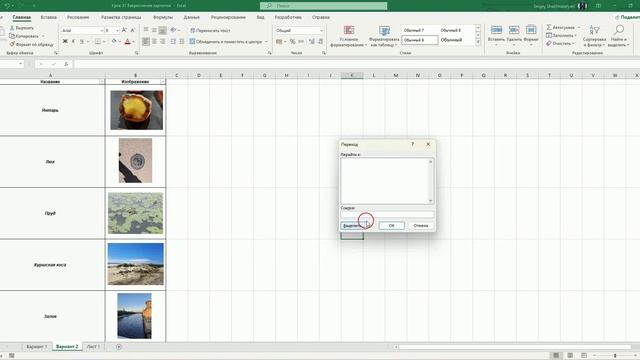640x360 pixels.
Task: Open Find and Select (Найти и выделить)
Action: (x=619, y=36)
